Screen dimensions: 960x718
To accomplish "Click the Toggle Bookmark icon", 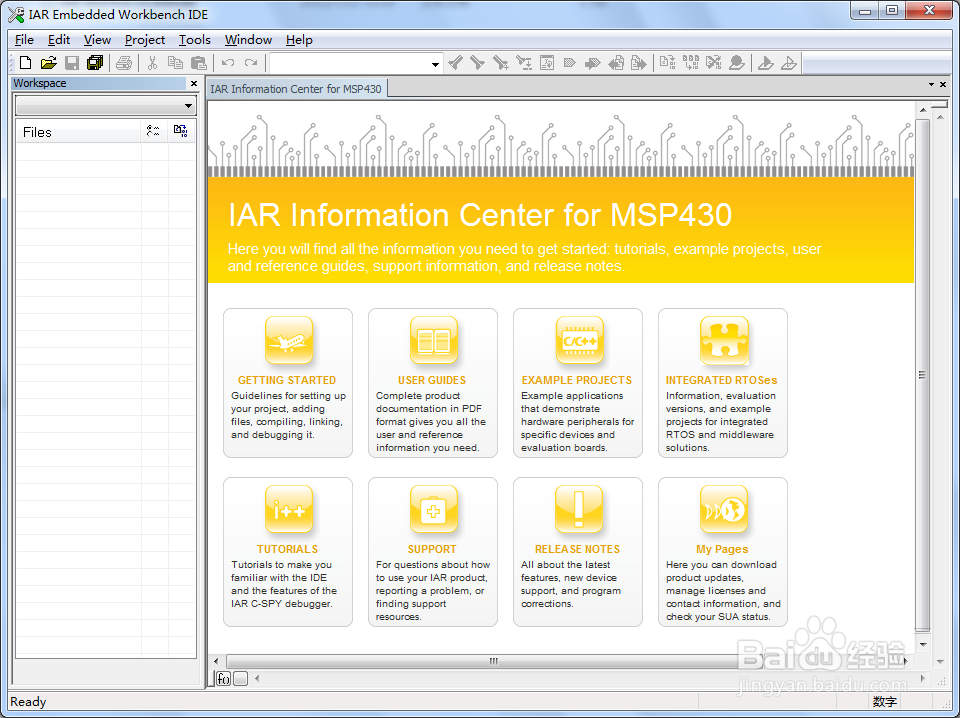I will pos(569,62).
